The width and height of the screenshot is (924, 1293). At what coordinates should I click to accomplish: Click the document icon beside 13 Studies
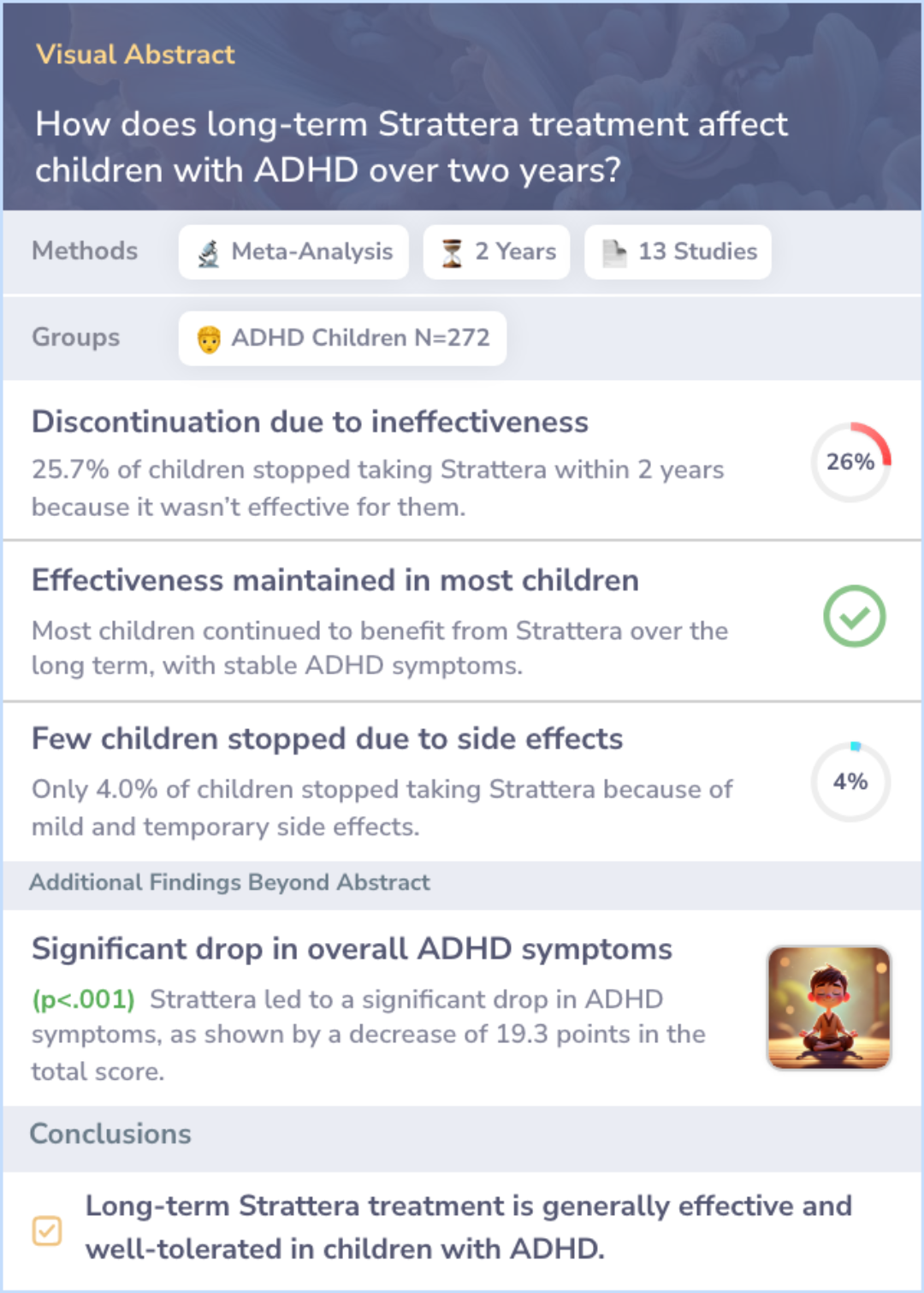614,252
